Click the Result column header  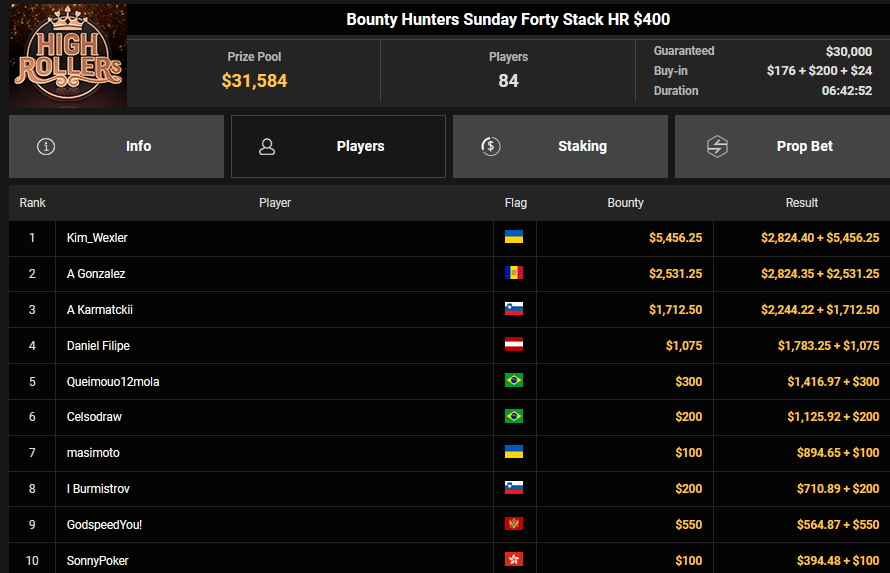(x=801, y=203)
